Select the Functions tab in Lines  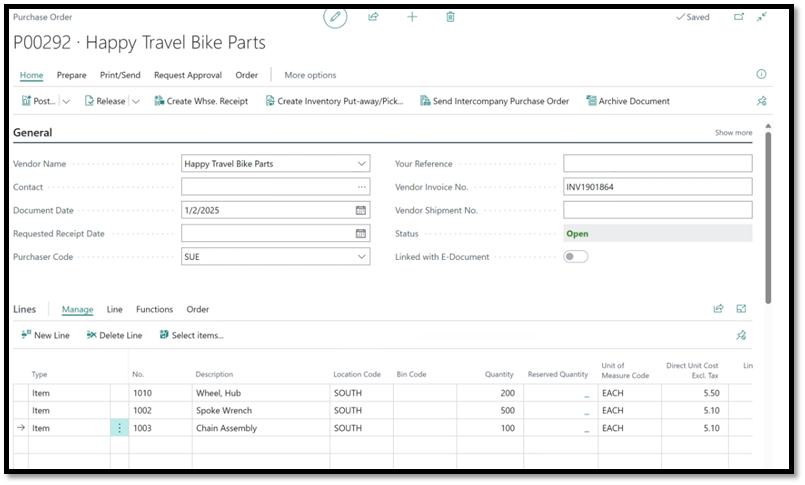155,309
